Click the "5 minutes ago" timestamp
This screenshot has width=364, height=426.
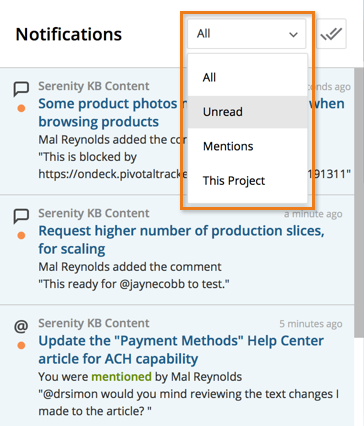311,324
